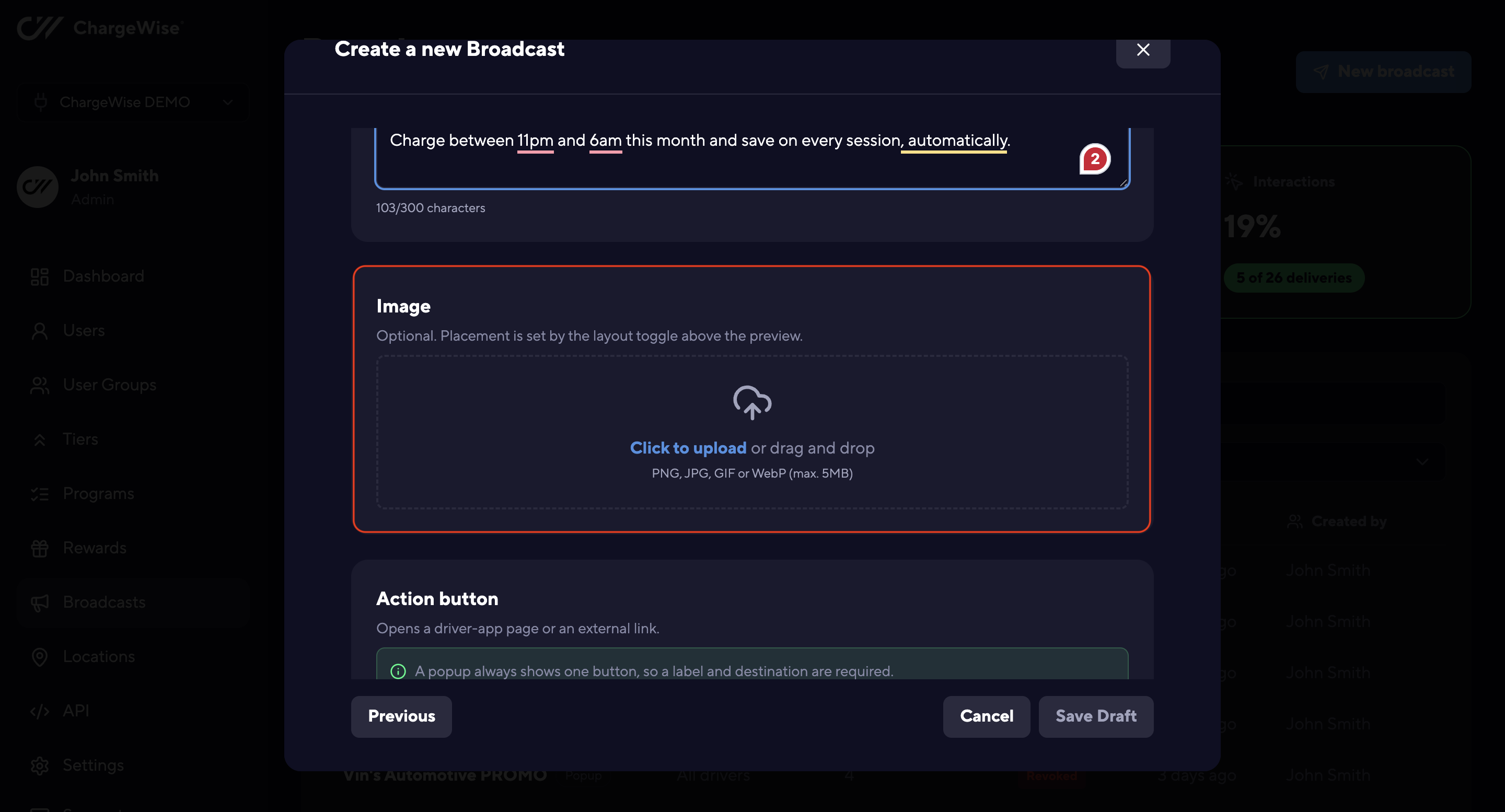The image size is (1505, 812).
Task: Click the Settings gear icon
Action: pos(40,765)
